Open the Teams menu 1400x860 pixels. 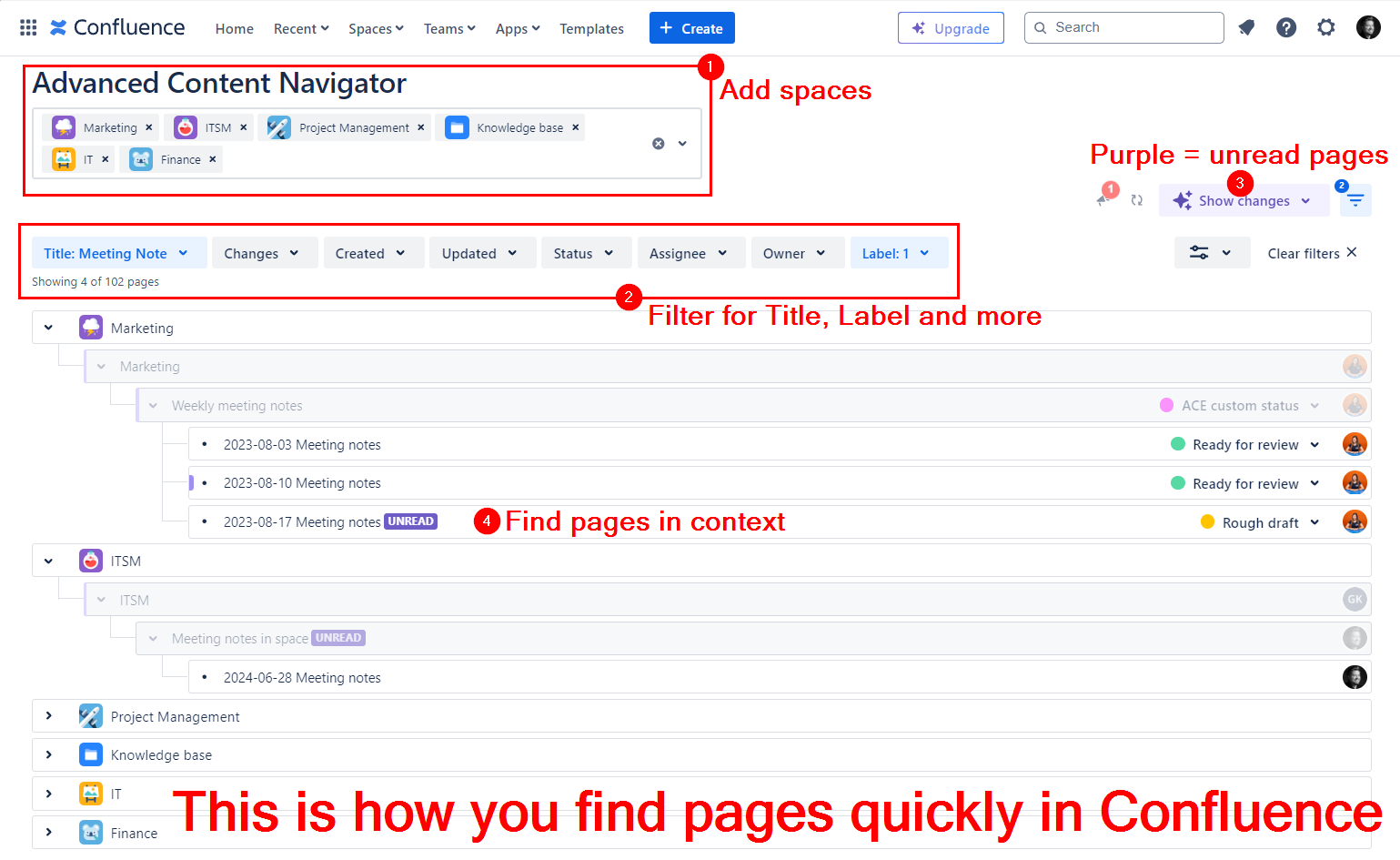coord(449,29)
